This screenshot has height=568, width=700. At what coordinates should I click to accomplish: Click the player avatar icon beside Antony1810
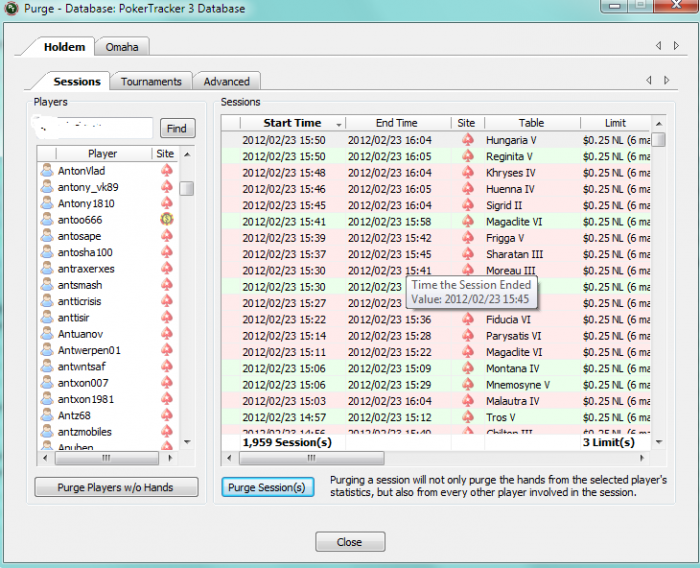(47, 203)
